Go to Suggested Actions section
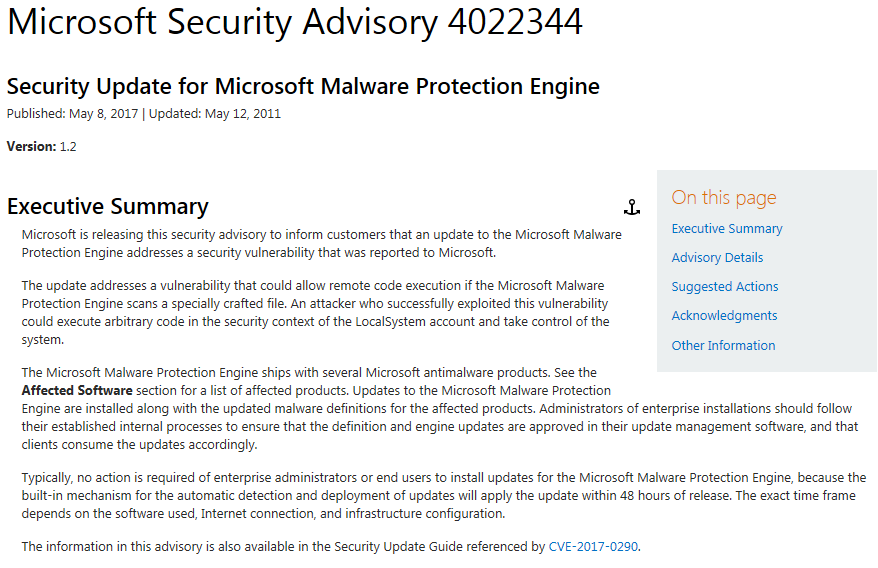Viewport: 878px width, 568px height. pos(725,286)
